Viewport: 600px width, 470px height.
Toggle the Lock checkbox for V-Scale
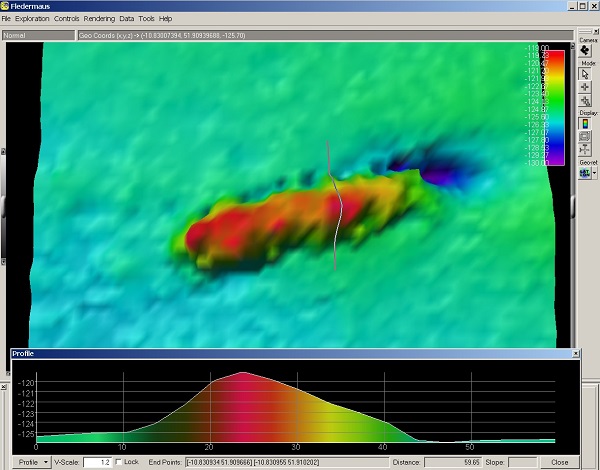pos(119,462)
